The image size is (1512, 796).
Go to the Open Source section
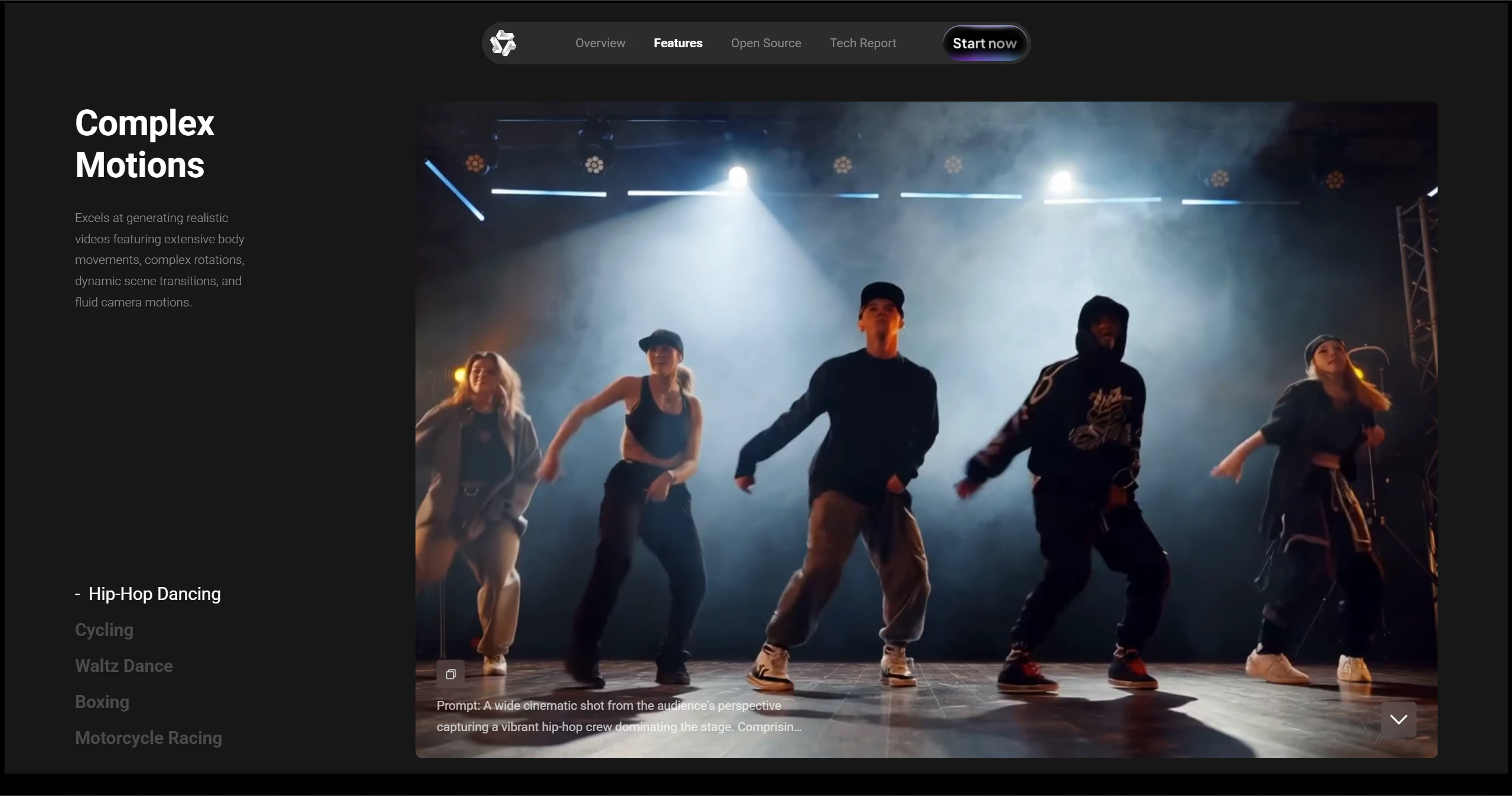coord(765,43)
